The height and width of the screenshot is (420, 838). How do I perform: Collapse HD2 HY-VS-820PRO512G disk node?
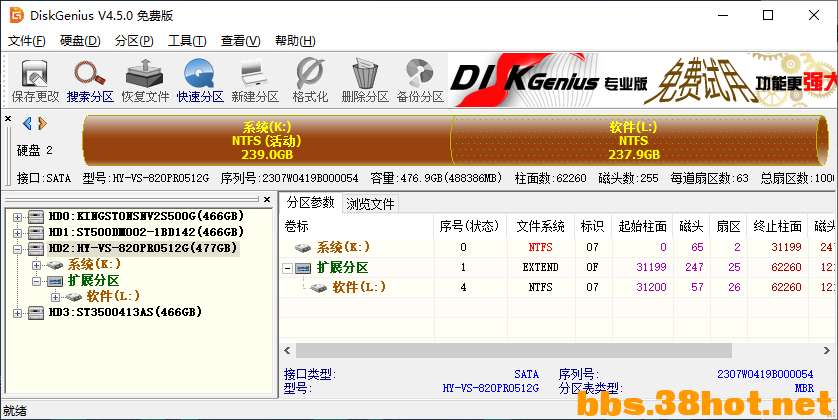tap(18, 249)
